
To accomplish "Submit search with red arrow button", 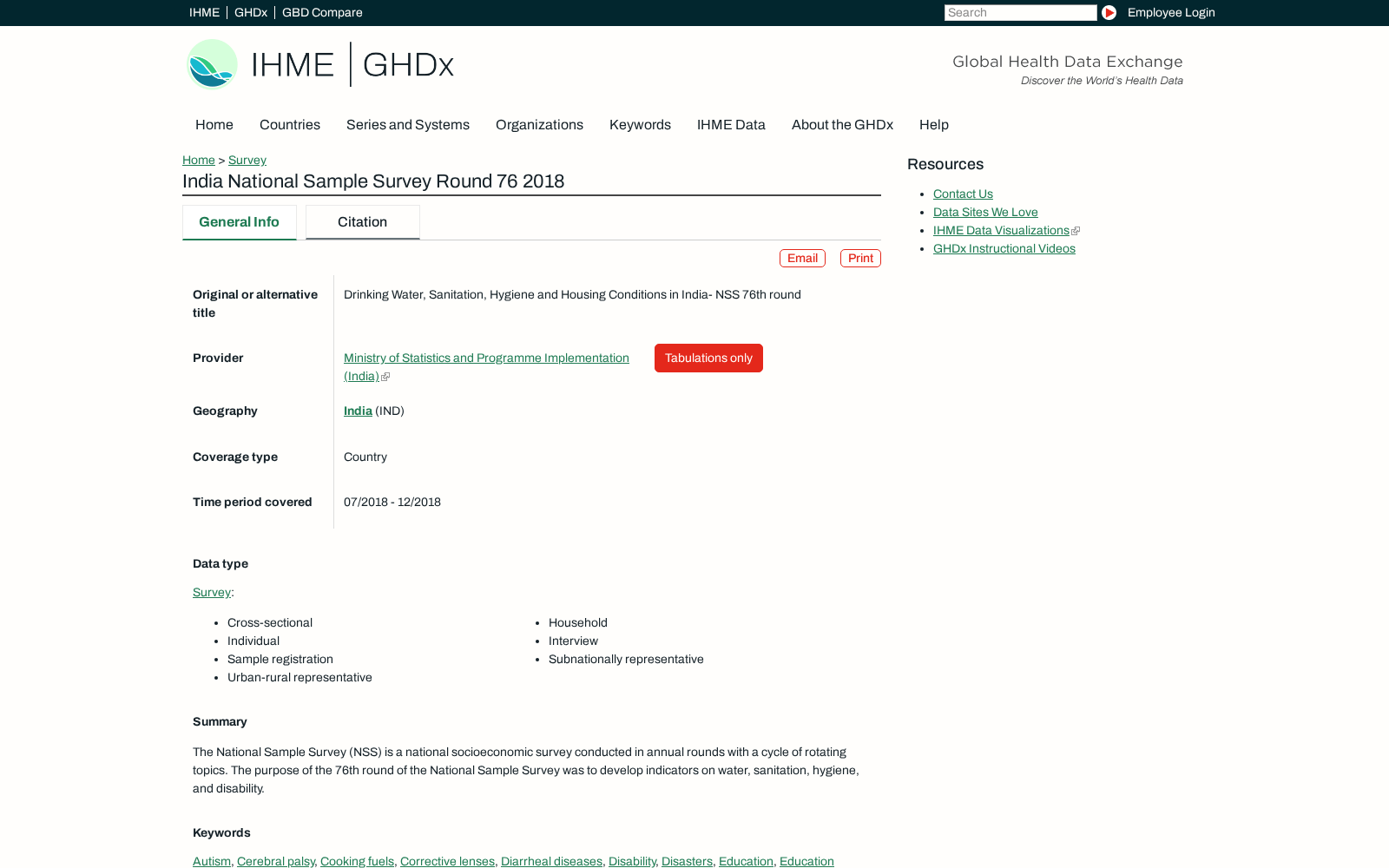I will pos(1109,12).
